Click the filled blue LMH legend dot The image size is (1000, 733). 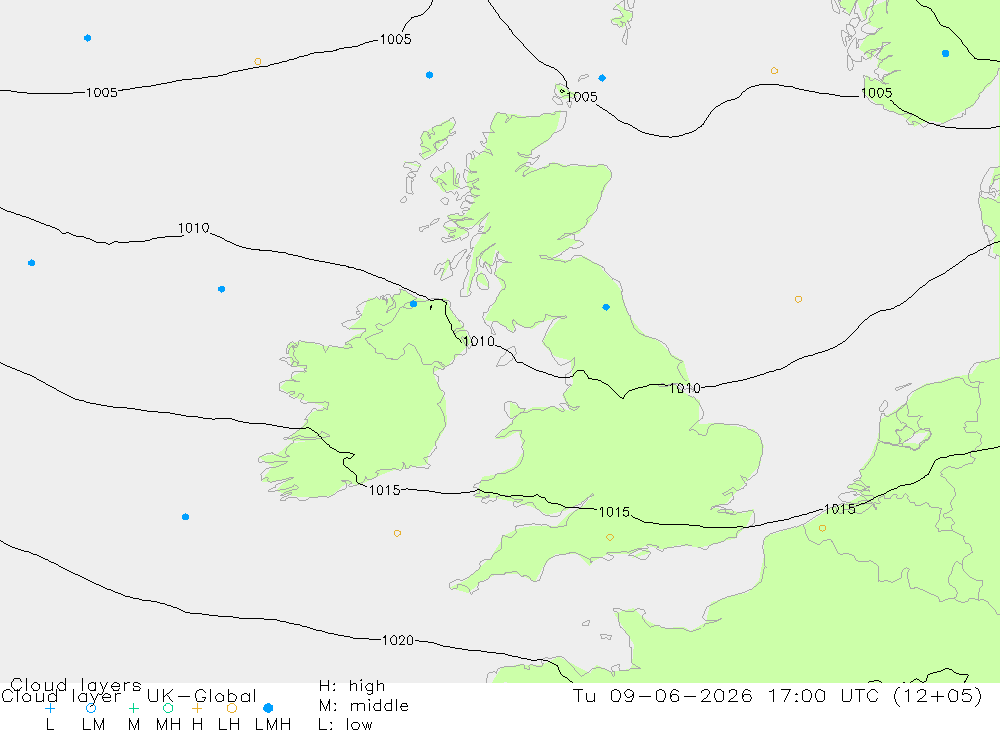[268, 708]
